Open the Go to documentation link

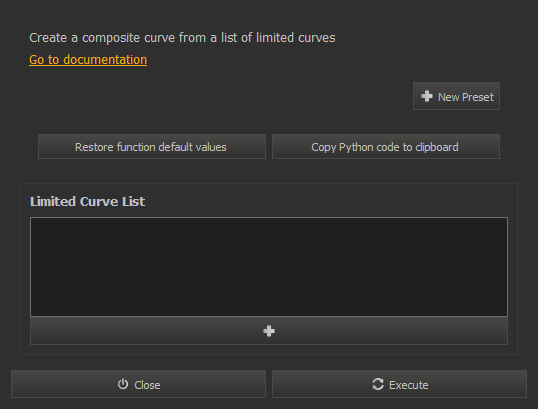(88, 60)
